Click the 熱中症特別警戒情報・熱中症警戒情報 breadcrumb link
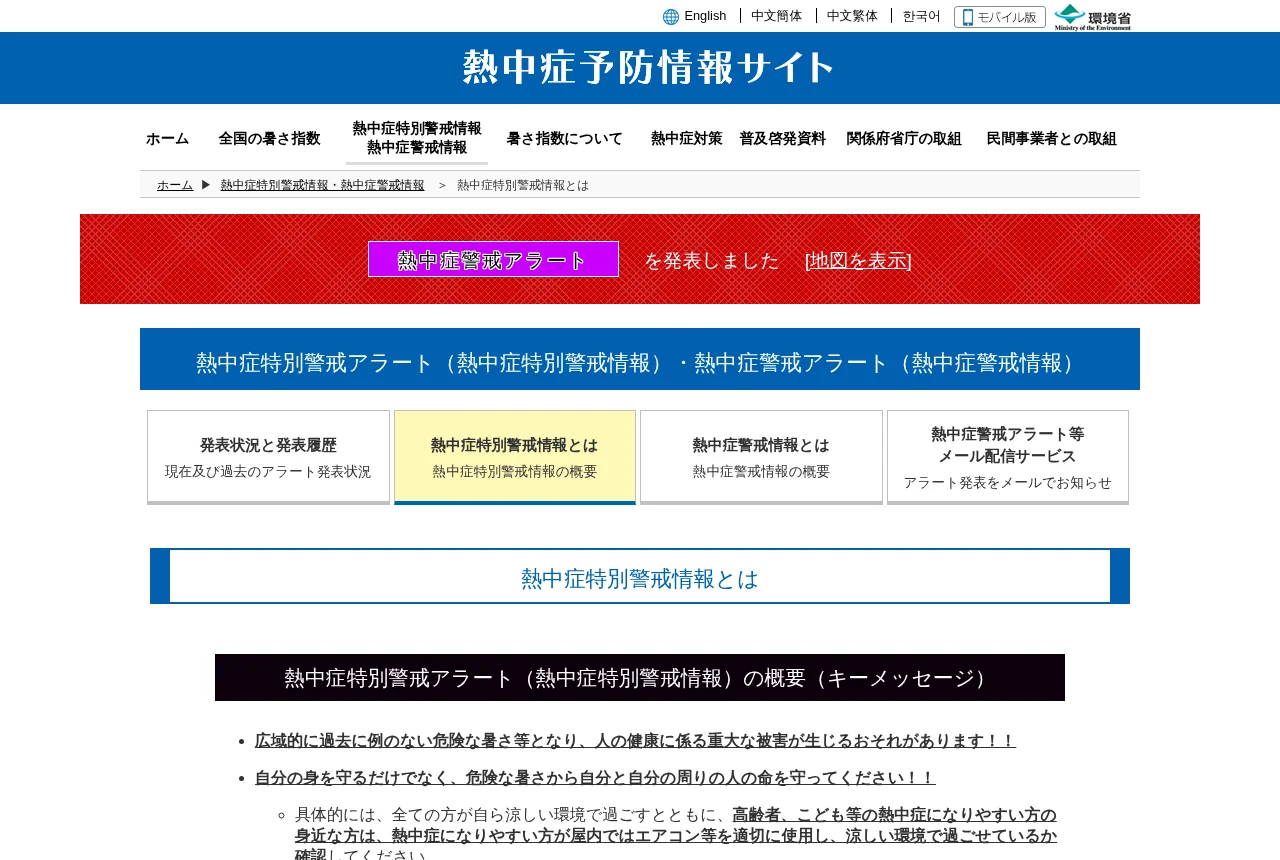 coord(323,185)
